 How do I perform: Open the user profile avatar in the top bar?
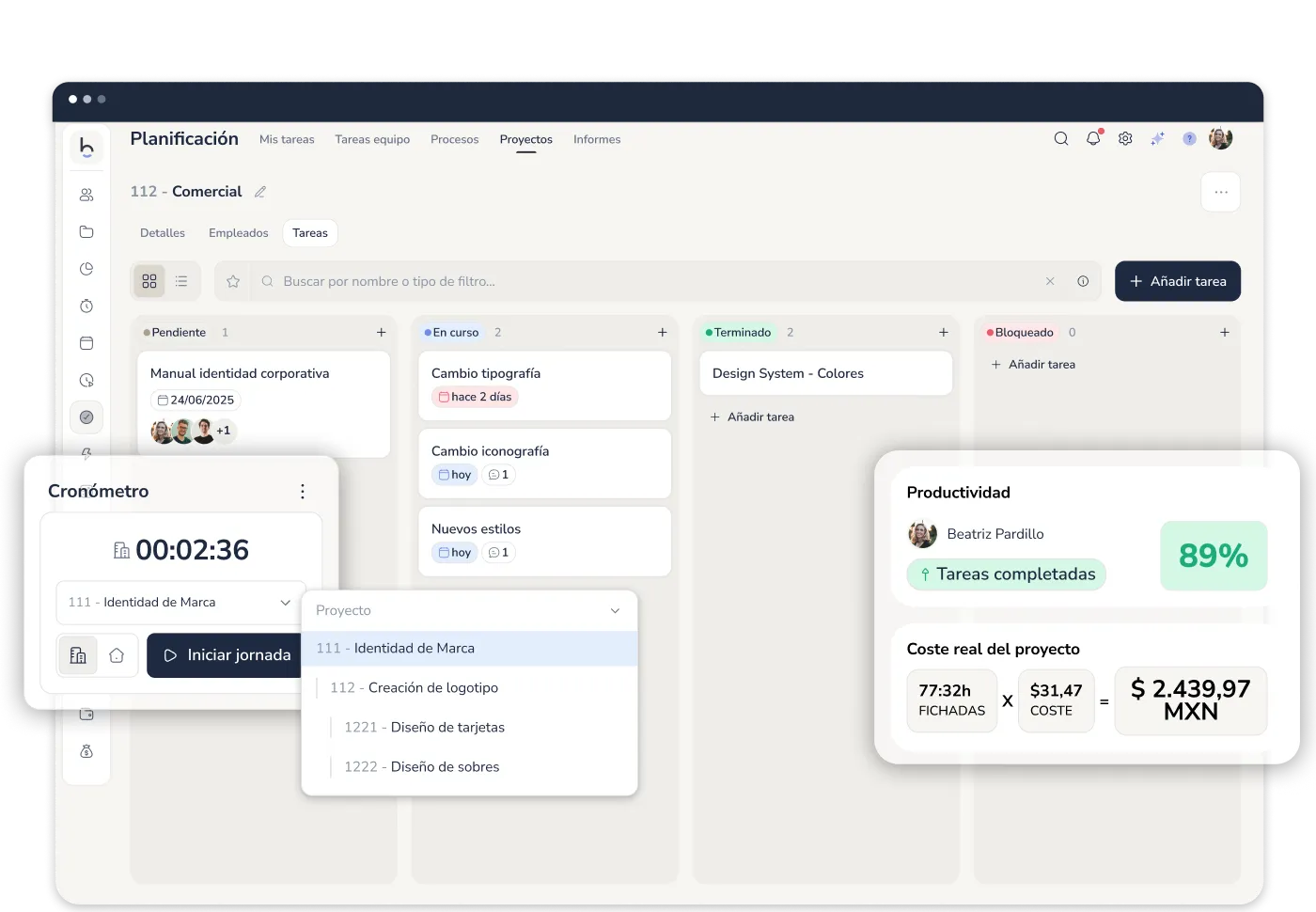tap(1221, 139)
